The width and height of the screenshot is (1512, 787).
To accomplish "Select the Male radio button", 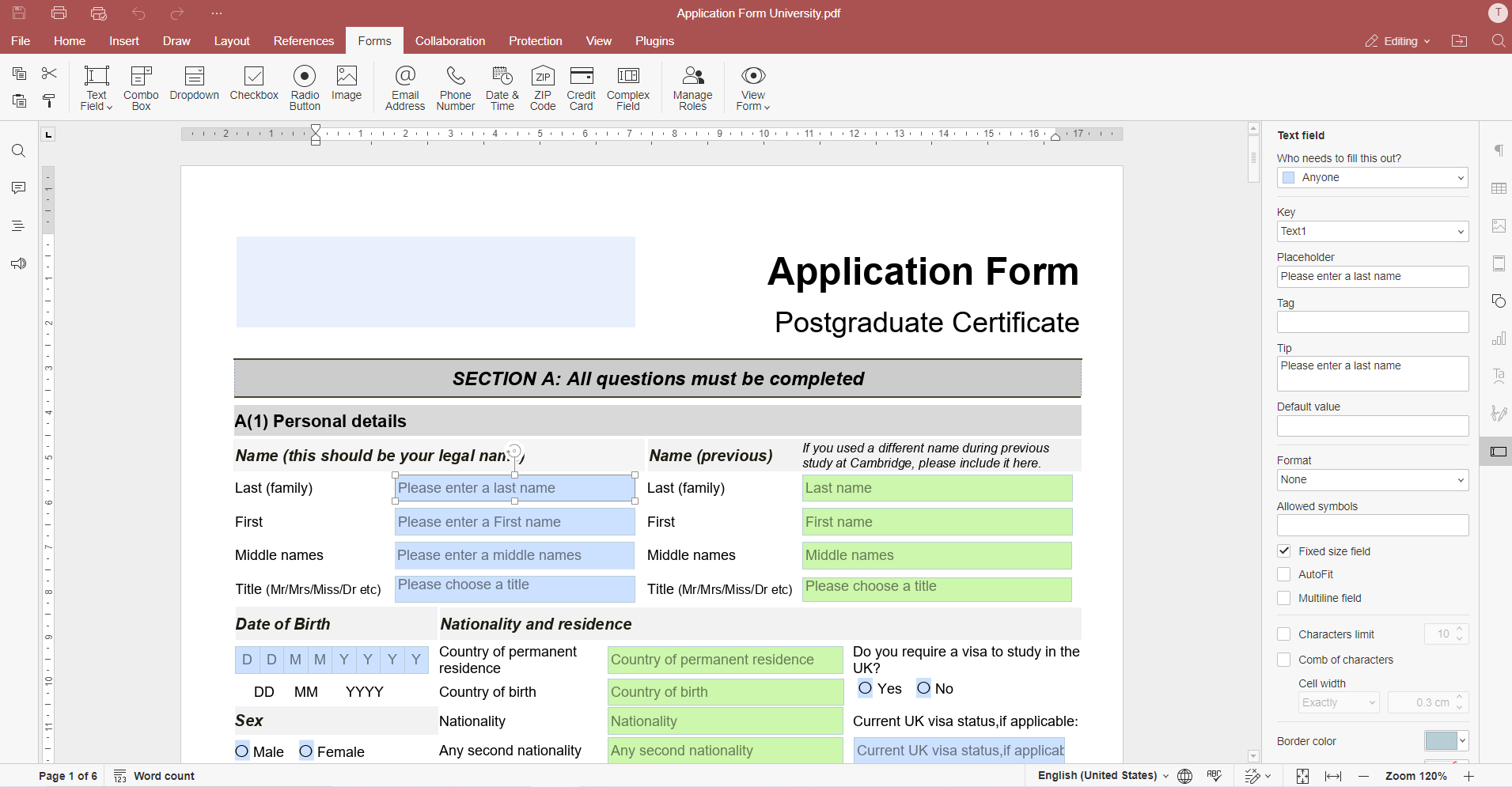I will pyautogui.click(x=242, y=751).
